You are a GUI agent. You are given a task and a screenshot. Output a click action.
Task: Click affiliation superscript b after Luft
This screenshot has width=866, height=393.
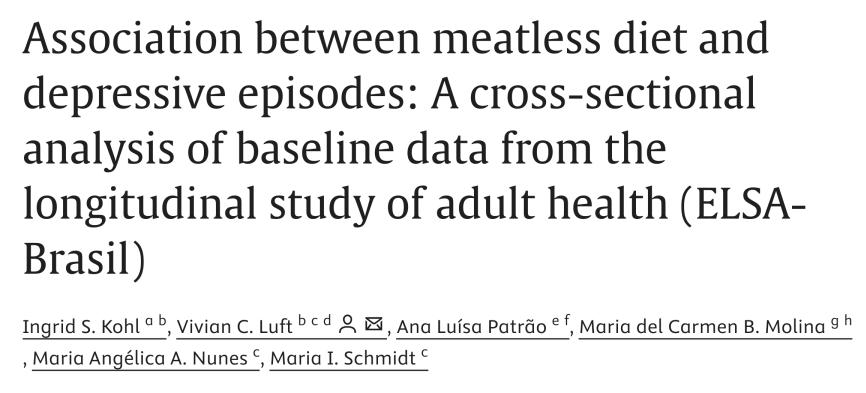[302, 320]
